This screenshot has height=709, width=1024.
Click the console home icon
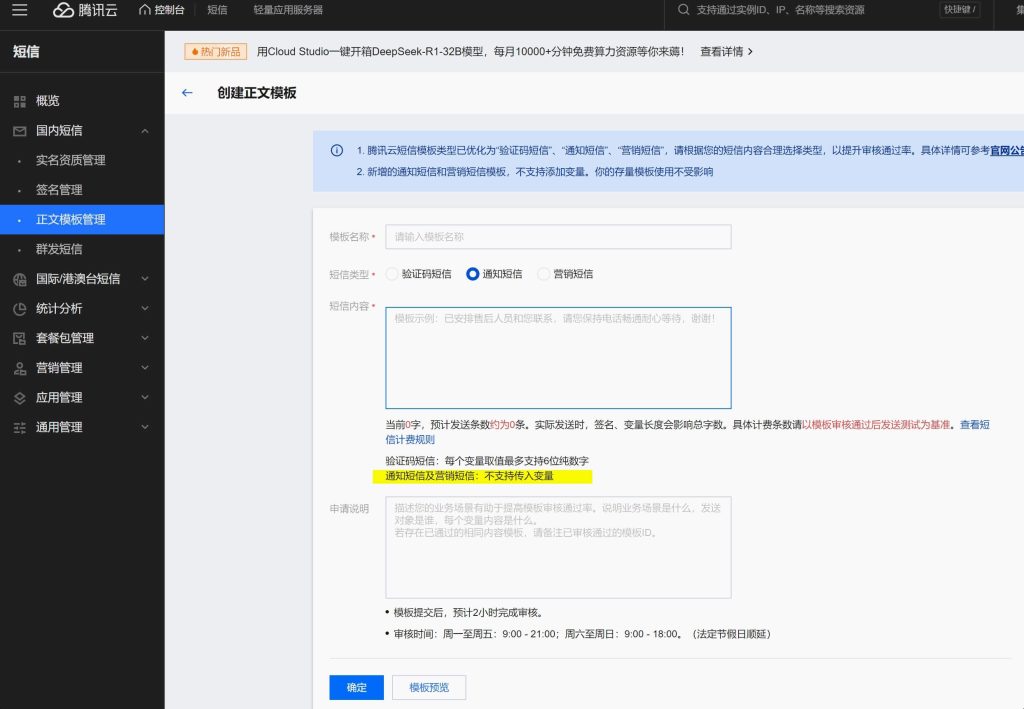click(145, 10)
